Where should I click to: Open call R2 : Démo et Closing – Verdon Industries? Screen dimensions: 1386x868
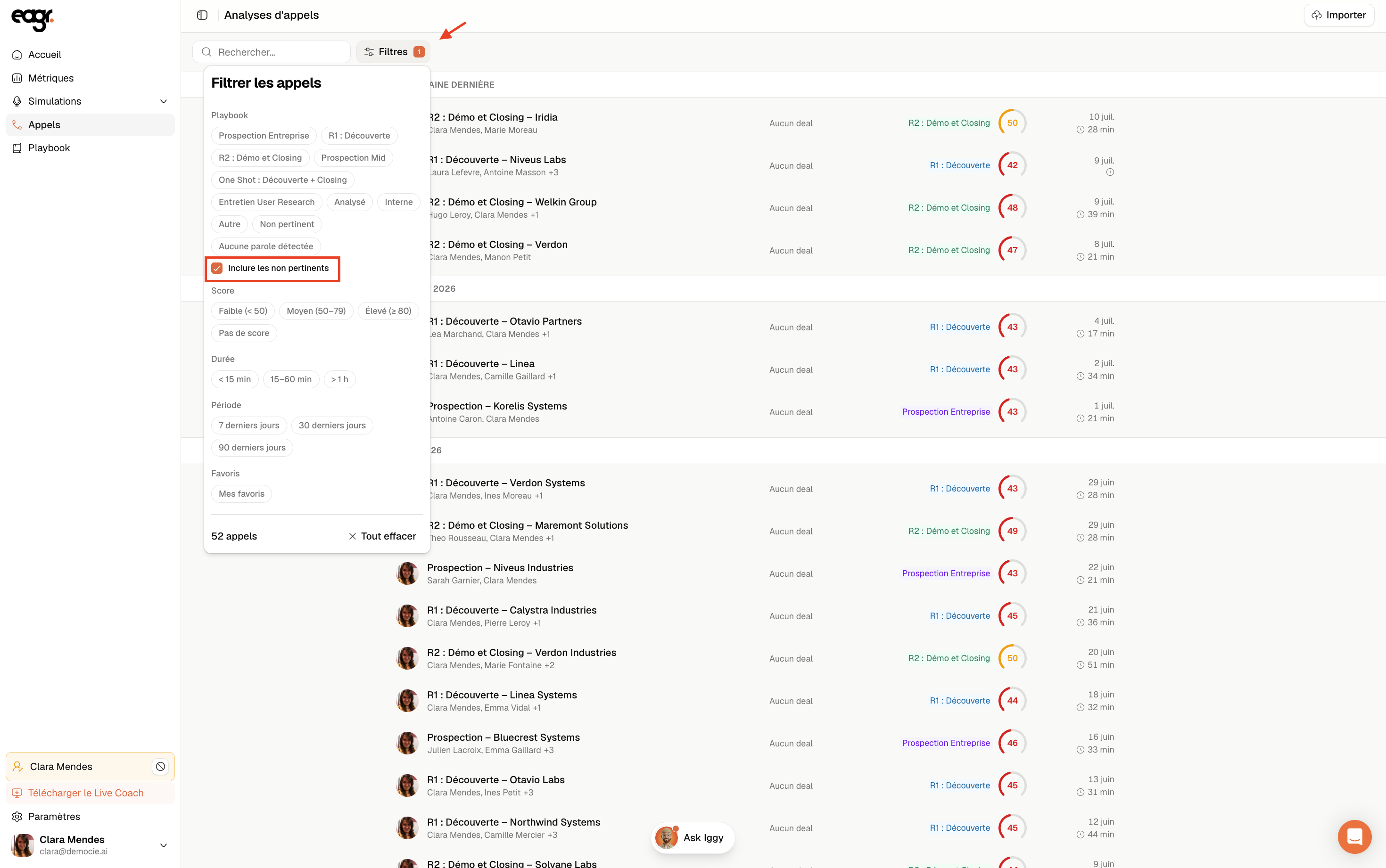[521, 653]
